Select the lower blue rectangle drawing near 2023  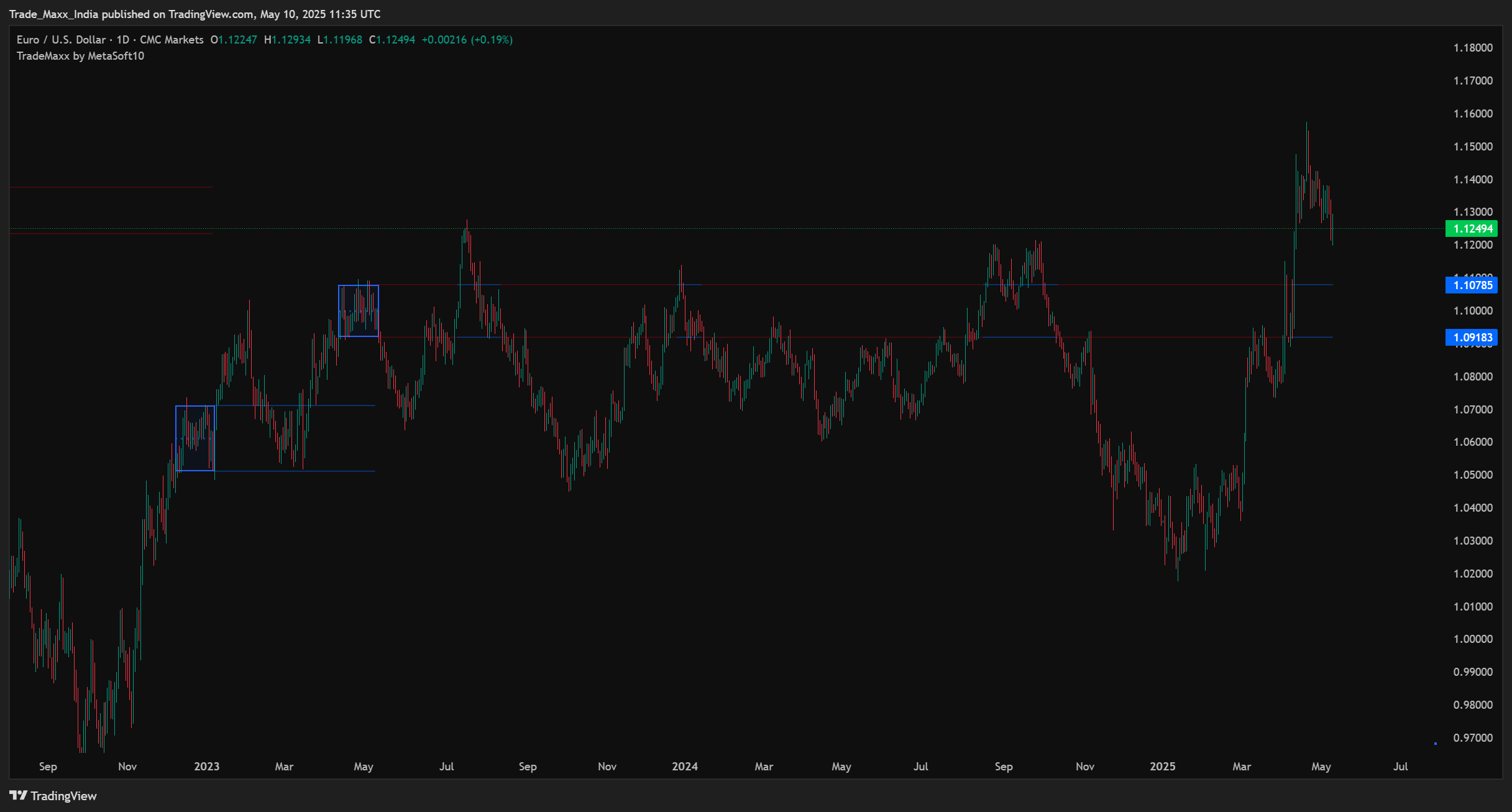196,437
